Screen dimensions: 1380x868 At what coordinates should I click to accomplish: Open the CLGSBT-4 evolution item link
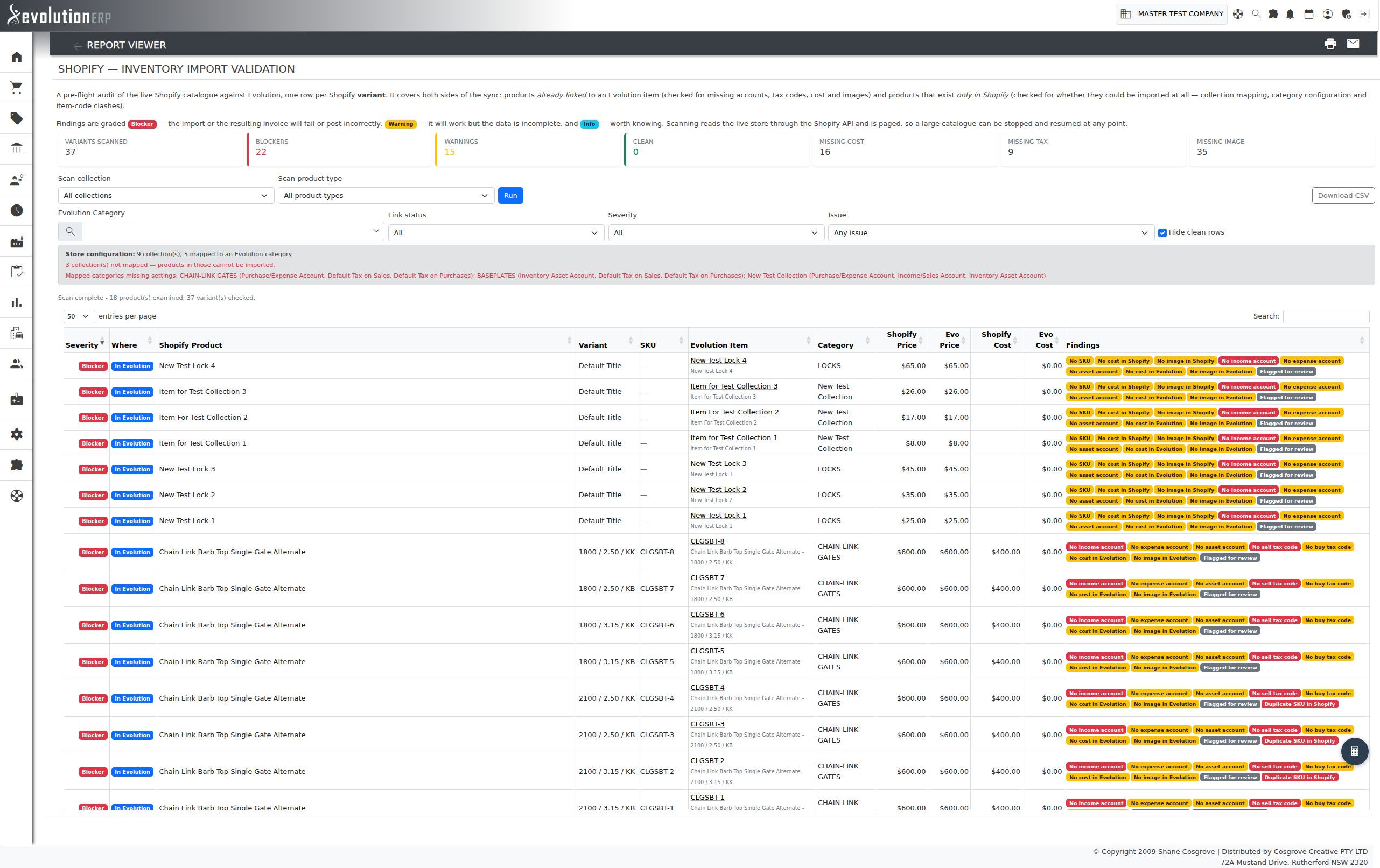coord(707,688)
